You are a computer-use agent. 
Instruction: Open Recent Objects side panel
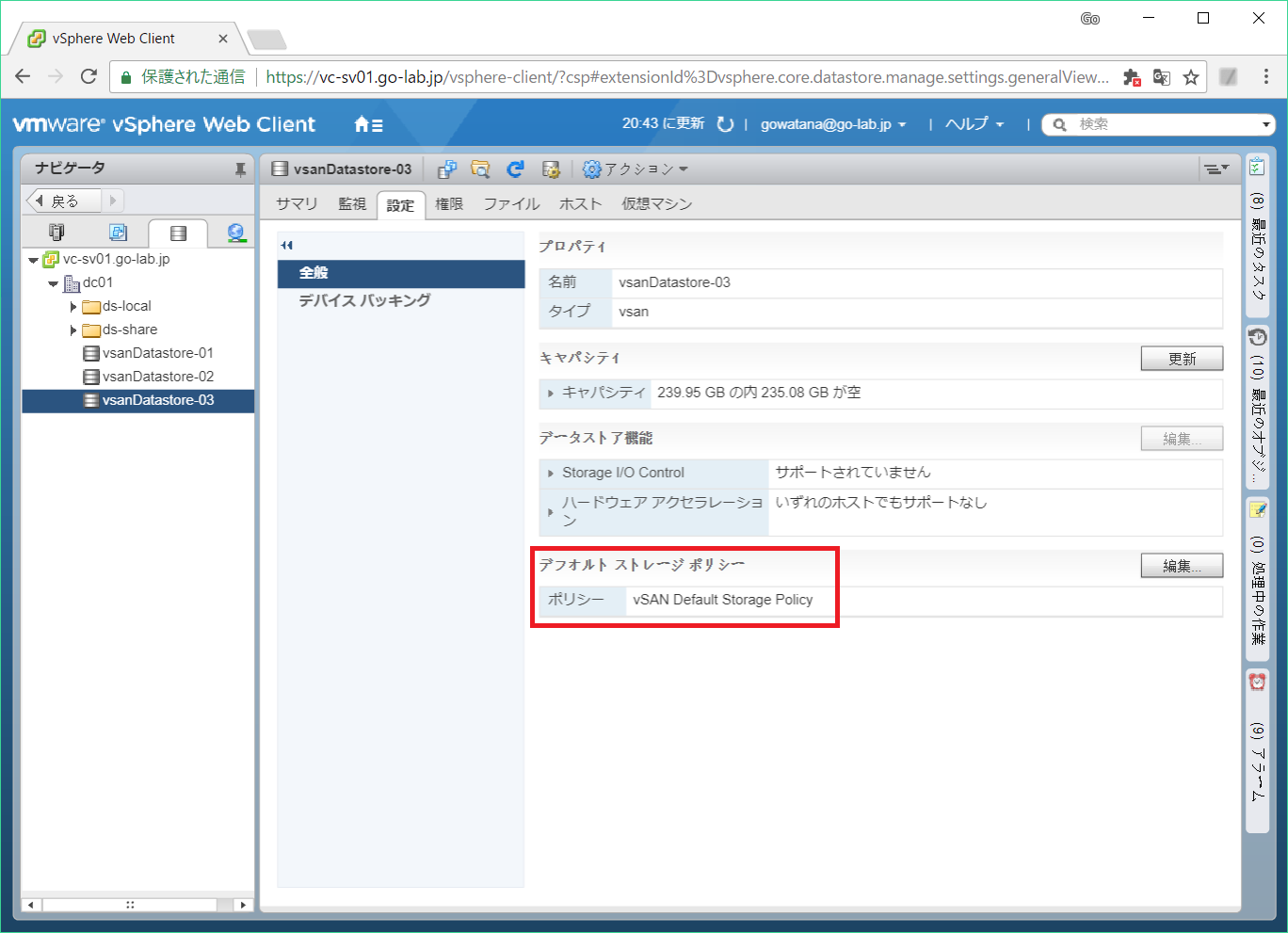[x=1257, y=407]
